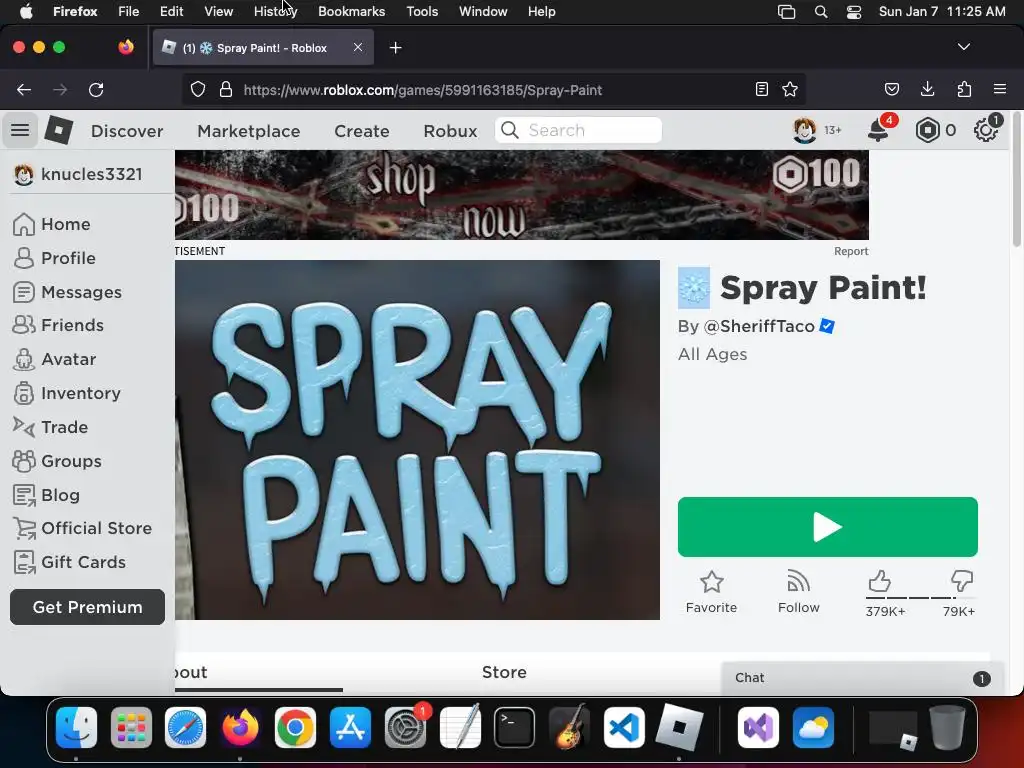This screenshot has height=768, width=1024.
Task: Report the advertisement
Action: click(851, 251)
